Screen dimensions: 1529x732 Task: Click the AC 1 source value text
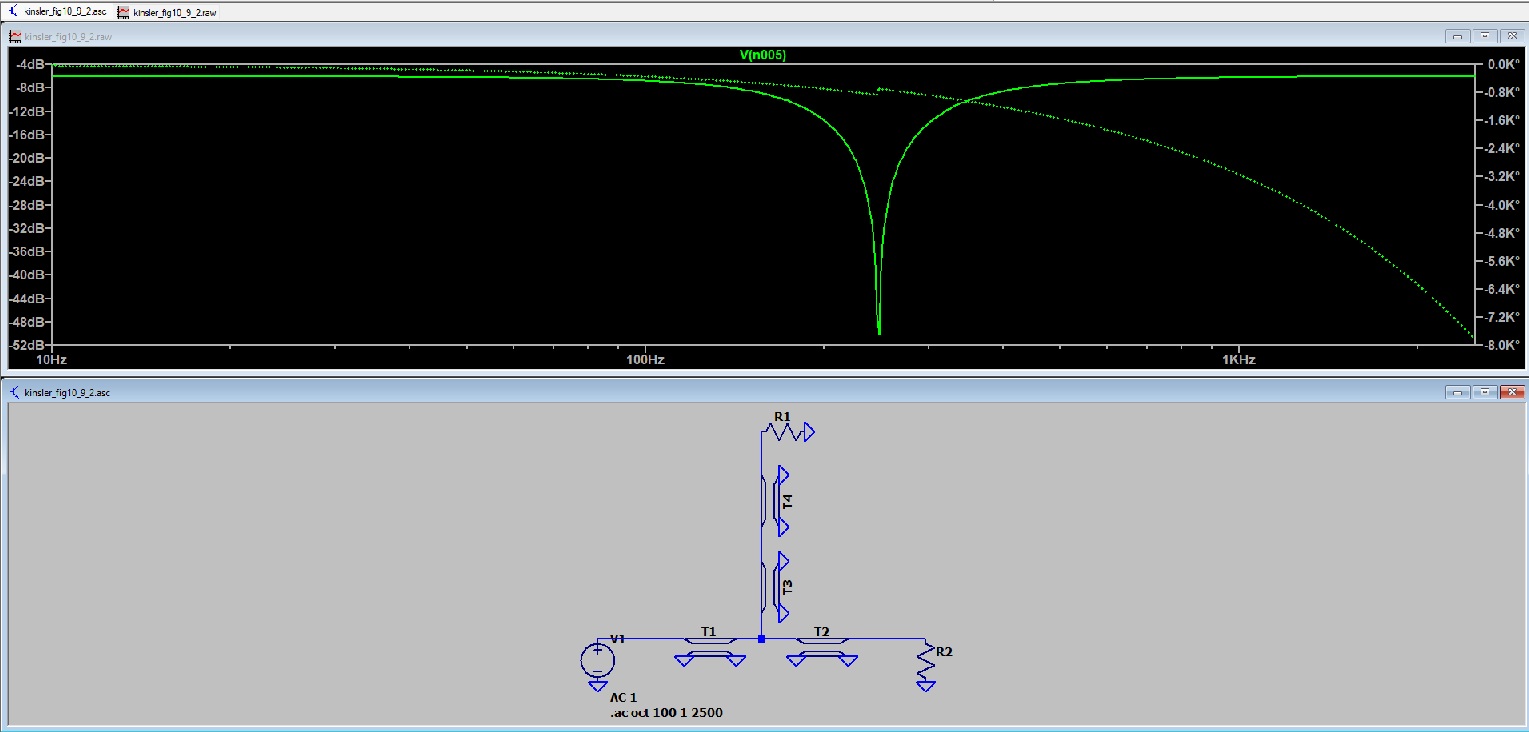click(x=623, y=697)
